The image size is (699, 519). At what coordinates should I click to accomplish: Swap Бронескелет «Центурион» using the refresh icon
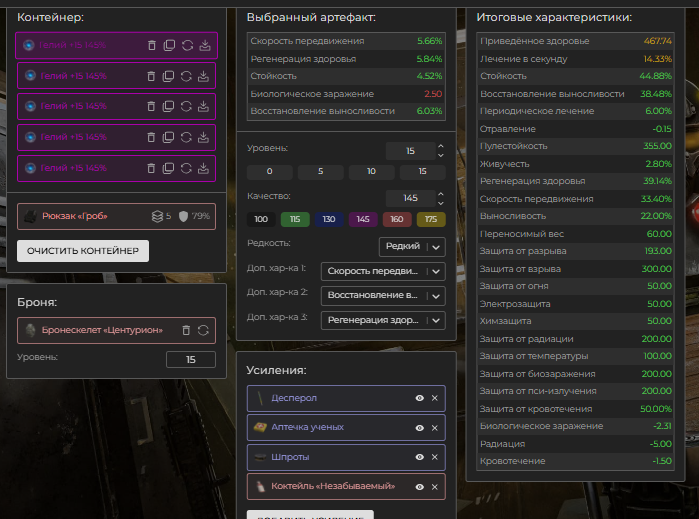pos(203,330)
